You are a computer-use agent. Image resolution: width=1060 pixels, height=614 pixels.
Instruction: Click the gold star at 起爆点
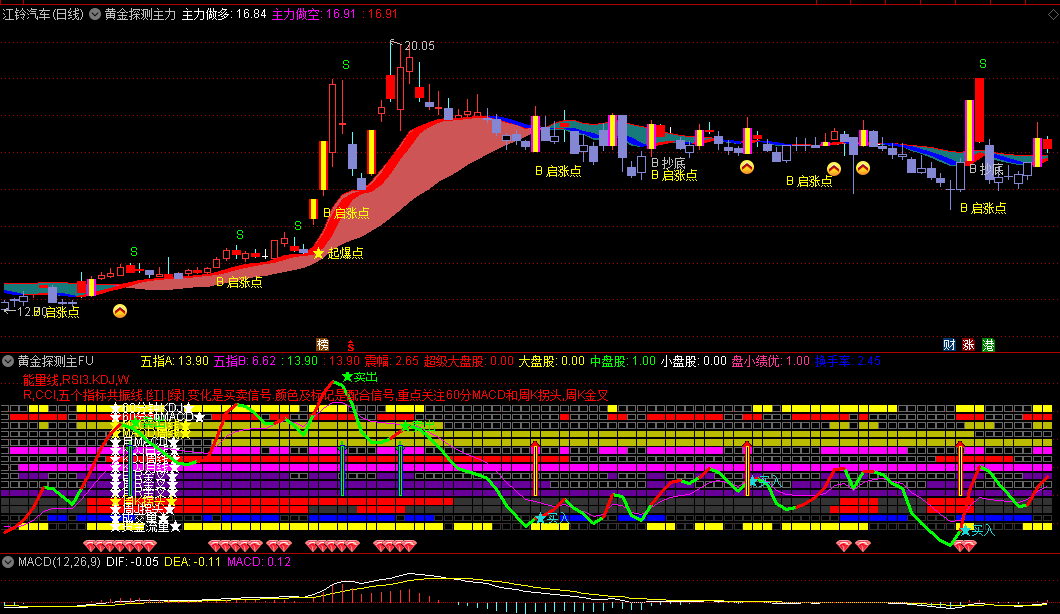pyautogui.click(x=318, y=254)
